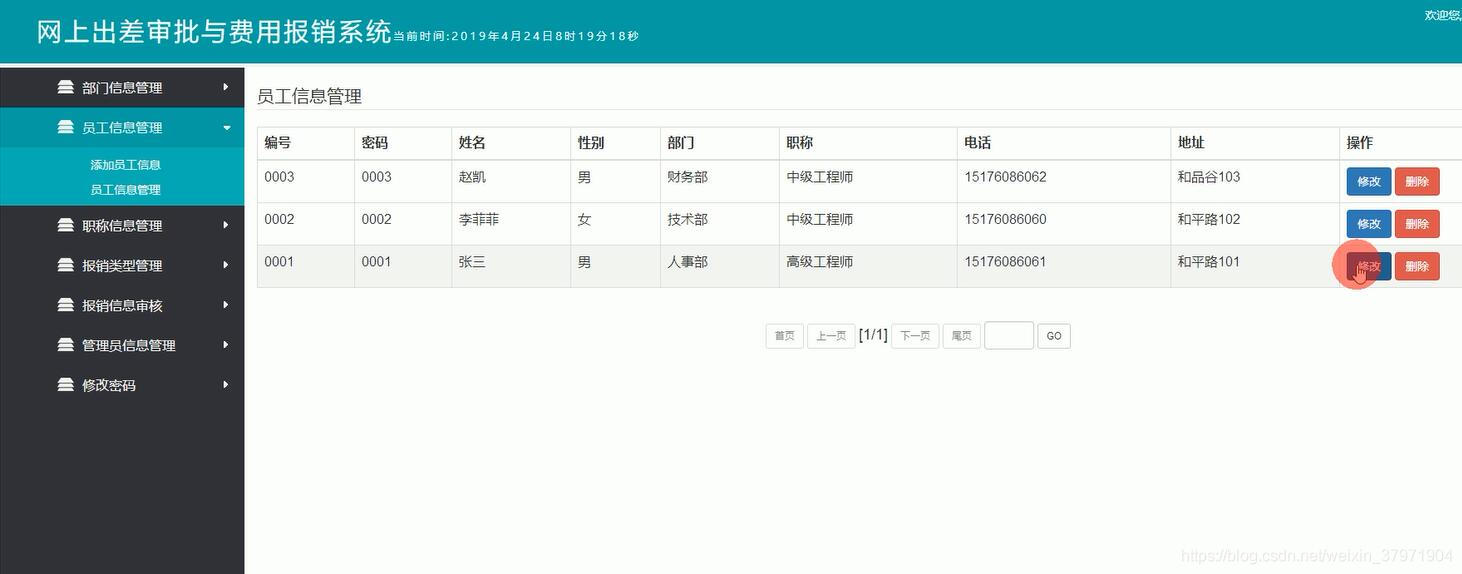Click 修改 for employee 赵凯
1462x574 pixels.
click(x=1369, y=181)
